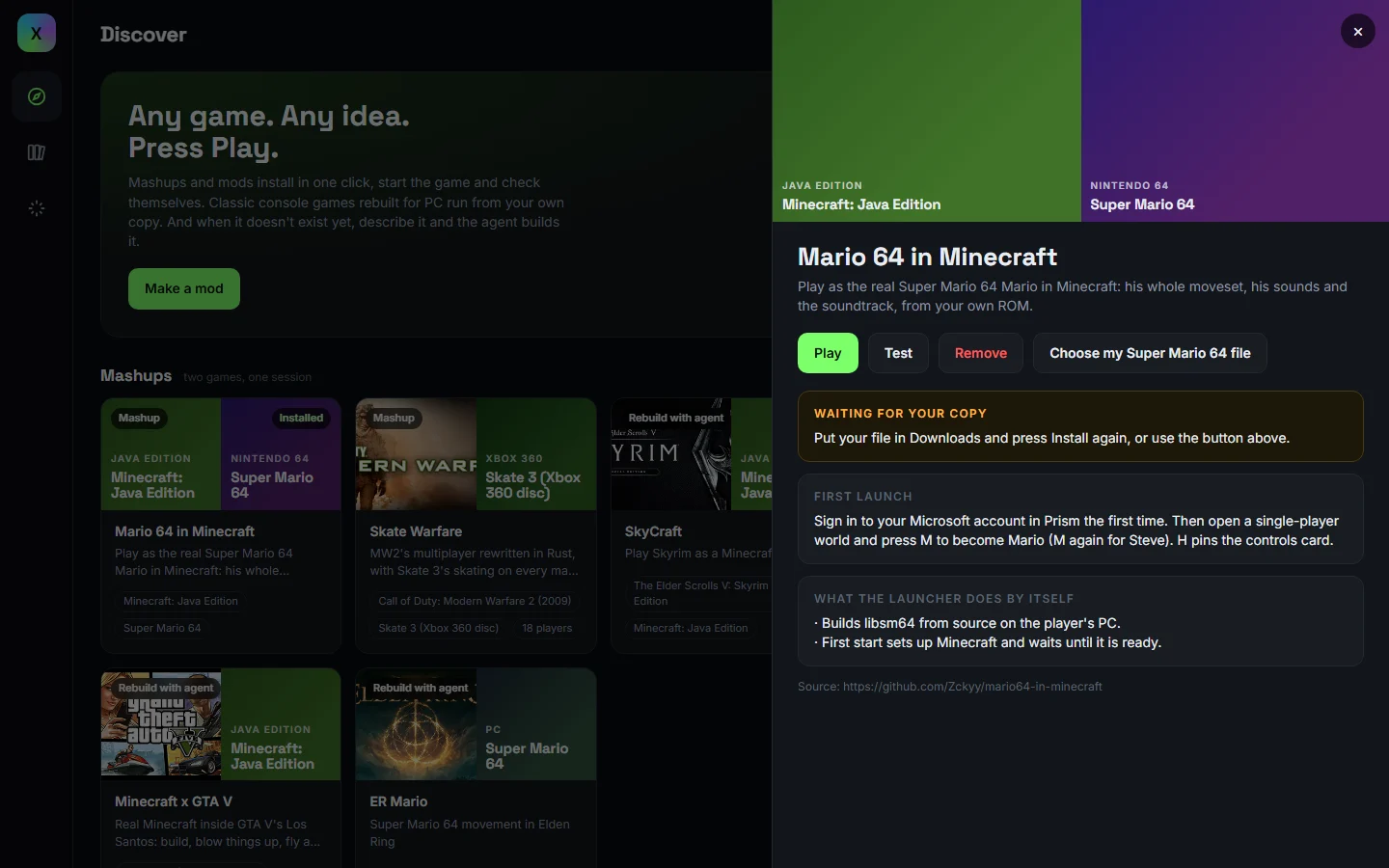Click the Installed badge on Mario card
Image resolution: width=1389 pixels, height=868 pixels.
point(301,418)
